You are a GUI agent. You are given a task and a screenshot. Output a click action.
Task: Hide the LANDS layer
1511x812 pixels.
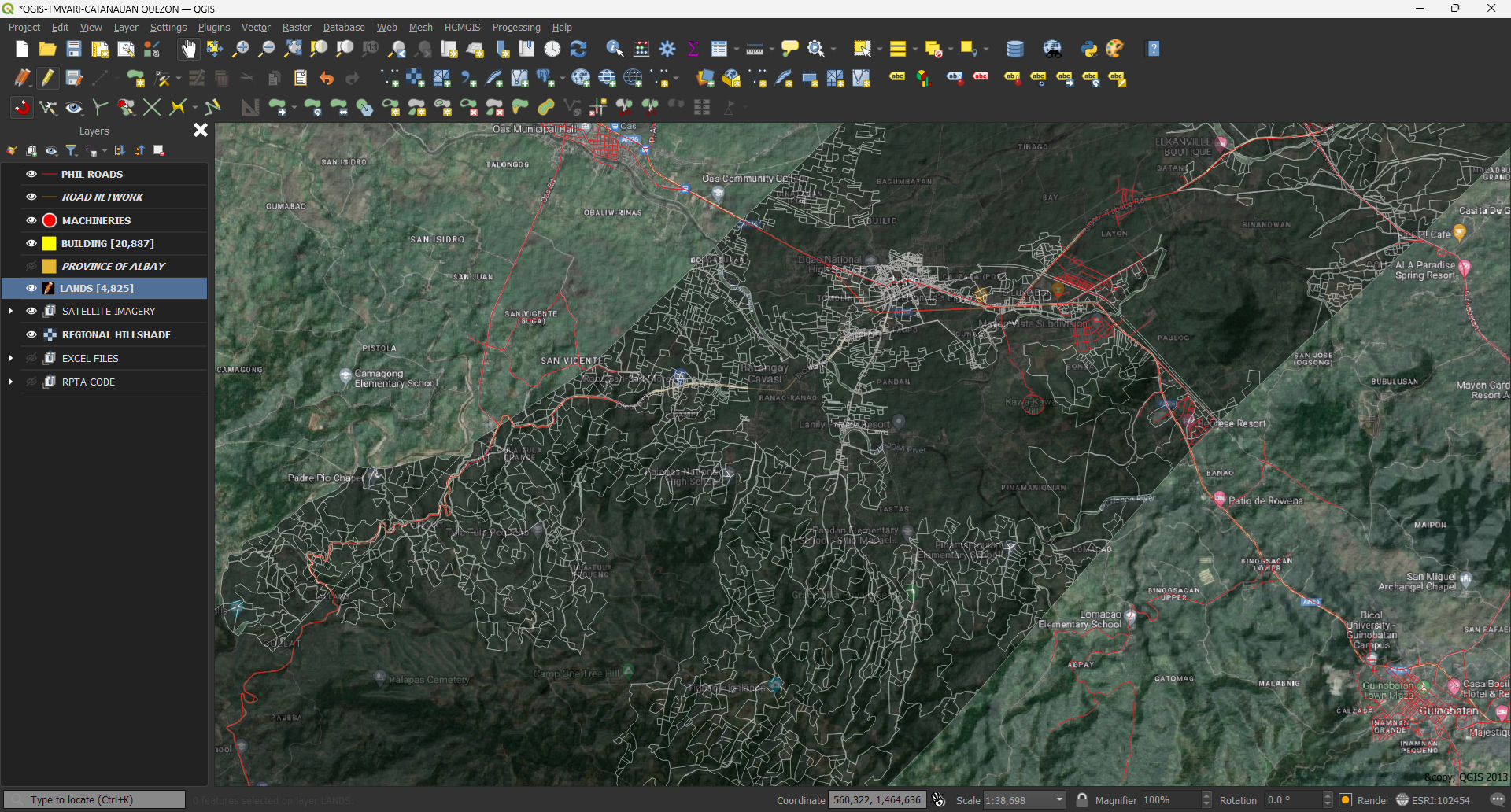coord(31,288)
